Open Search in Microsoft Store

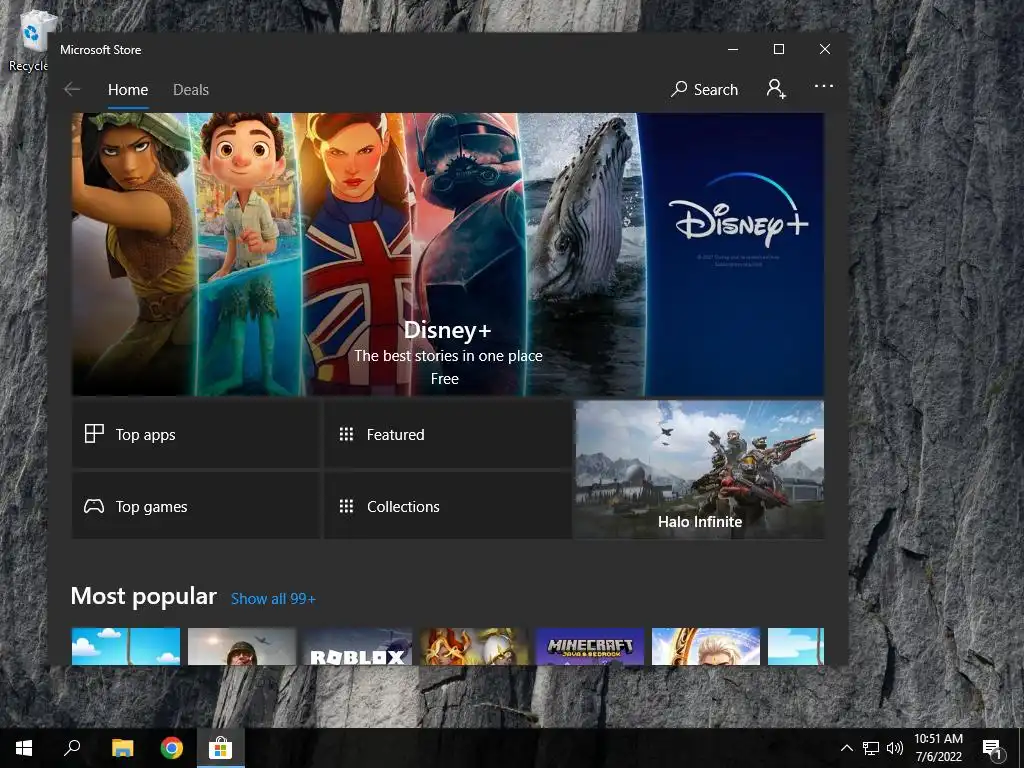[705, 89]
